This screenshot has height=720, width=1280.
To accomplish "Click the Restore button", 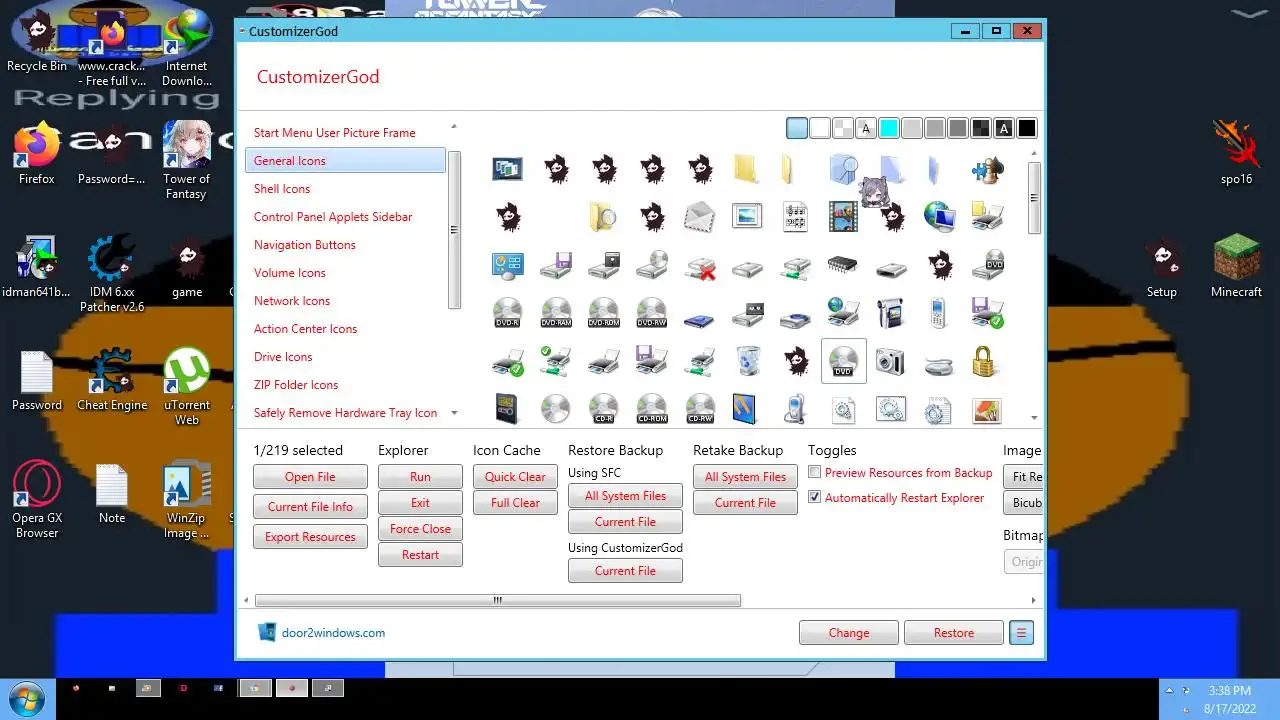I will coord(954,633).
